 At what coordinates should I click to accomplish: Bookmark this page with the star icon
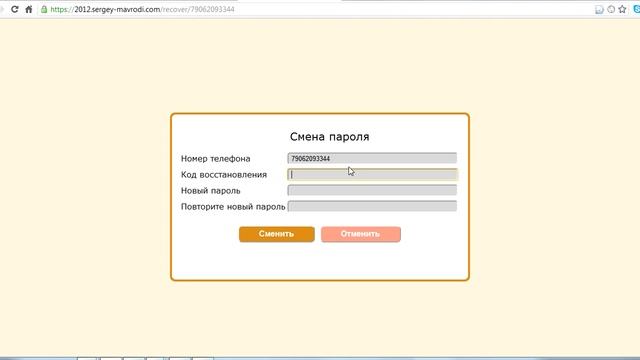[622, 9]
